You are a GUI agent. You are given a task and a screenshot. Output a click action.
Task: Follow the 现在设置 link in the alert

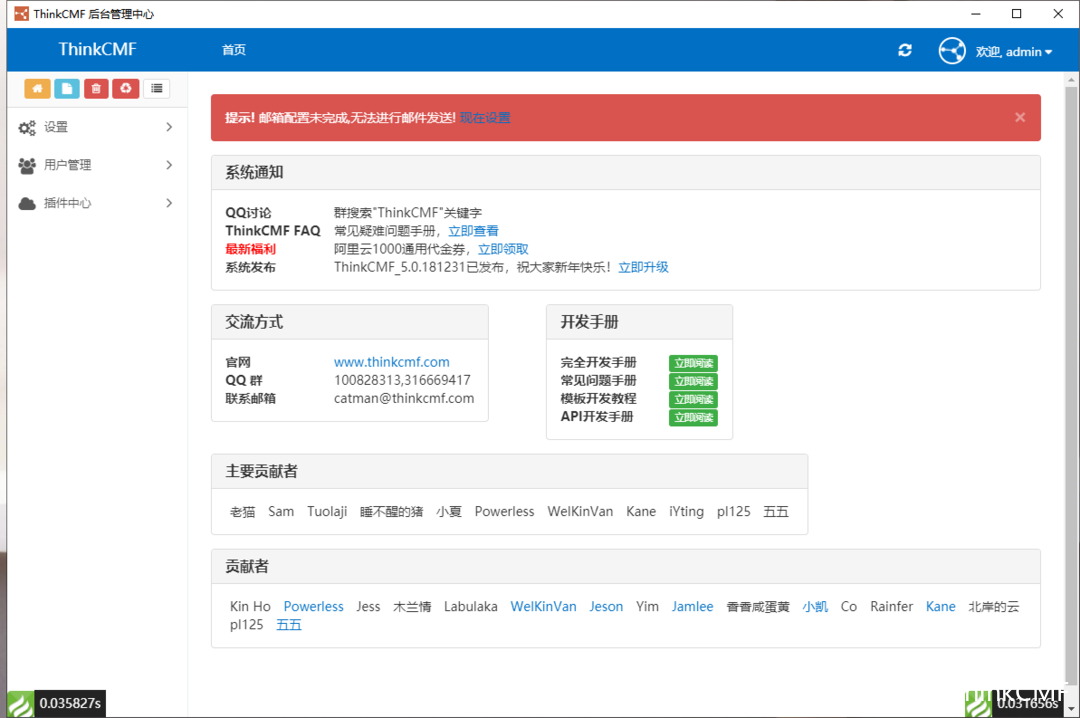pyautogui.click(x=485, y=118)
